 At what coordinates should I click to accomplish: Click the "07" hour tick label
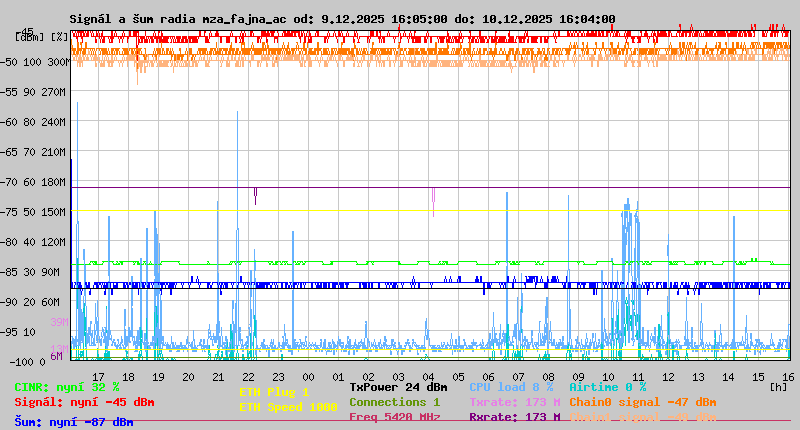(x=518, y=377)
